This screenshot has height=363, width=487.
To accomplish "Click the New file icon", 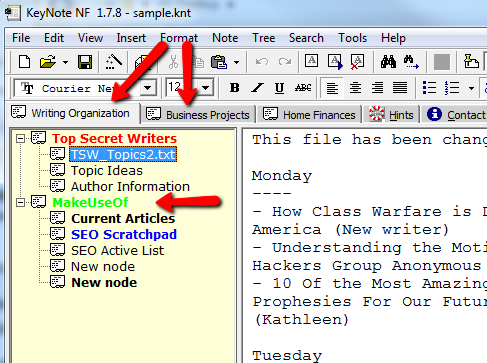I will pyautogui.click(x=24, y=62).
